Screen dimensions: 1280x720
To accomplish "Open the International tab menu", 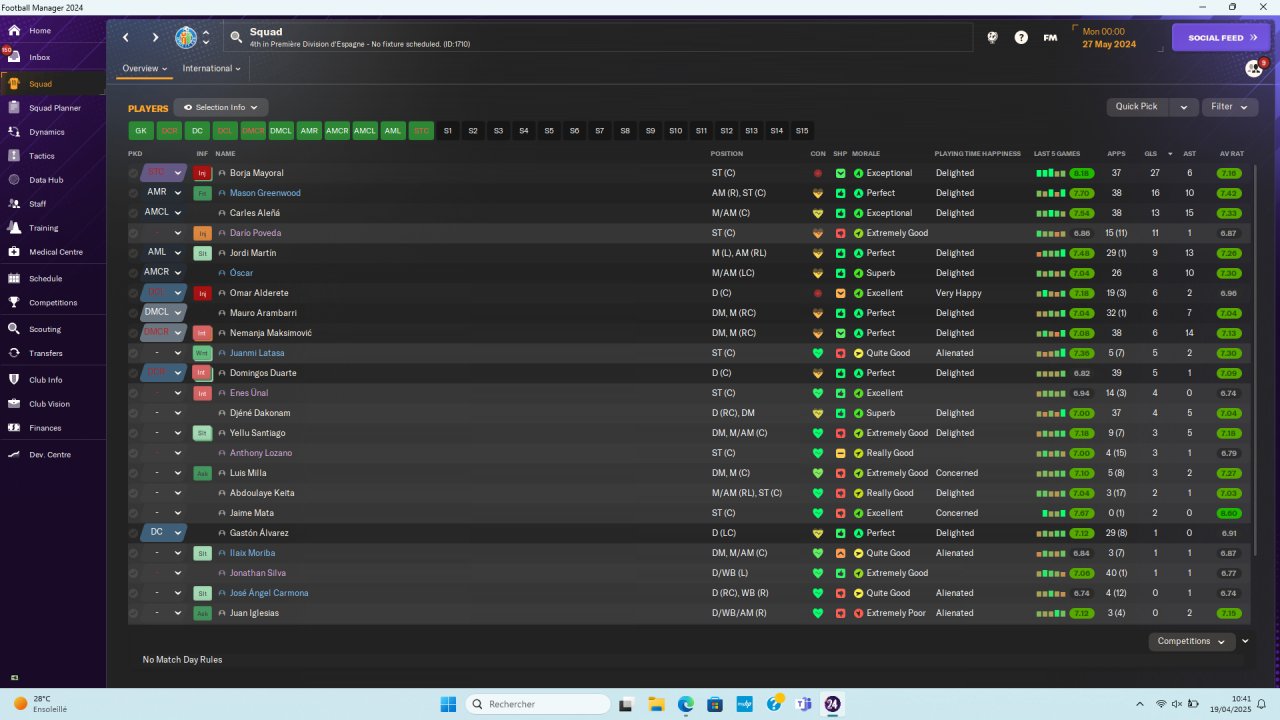I will [211, 69].
